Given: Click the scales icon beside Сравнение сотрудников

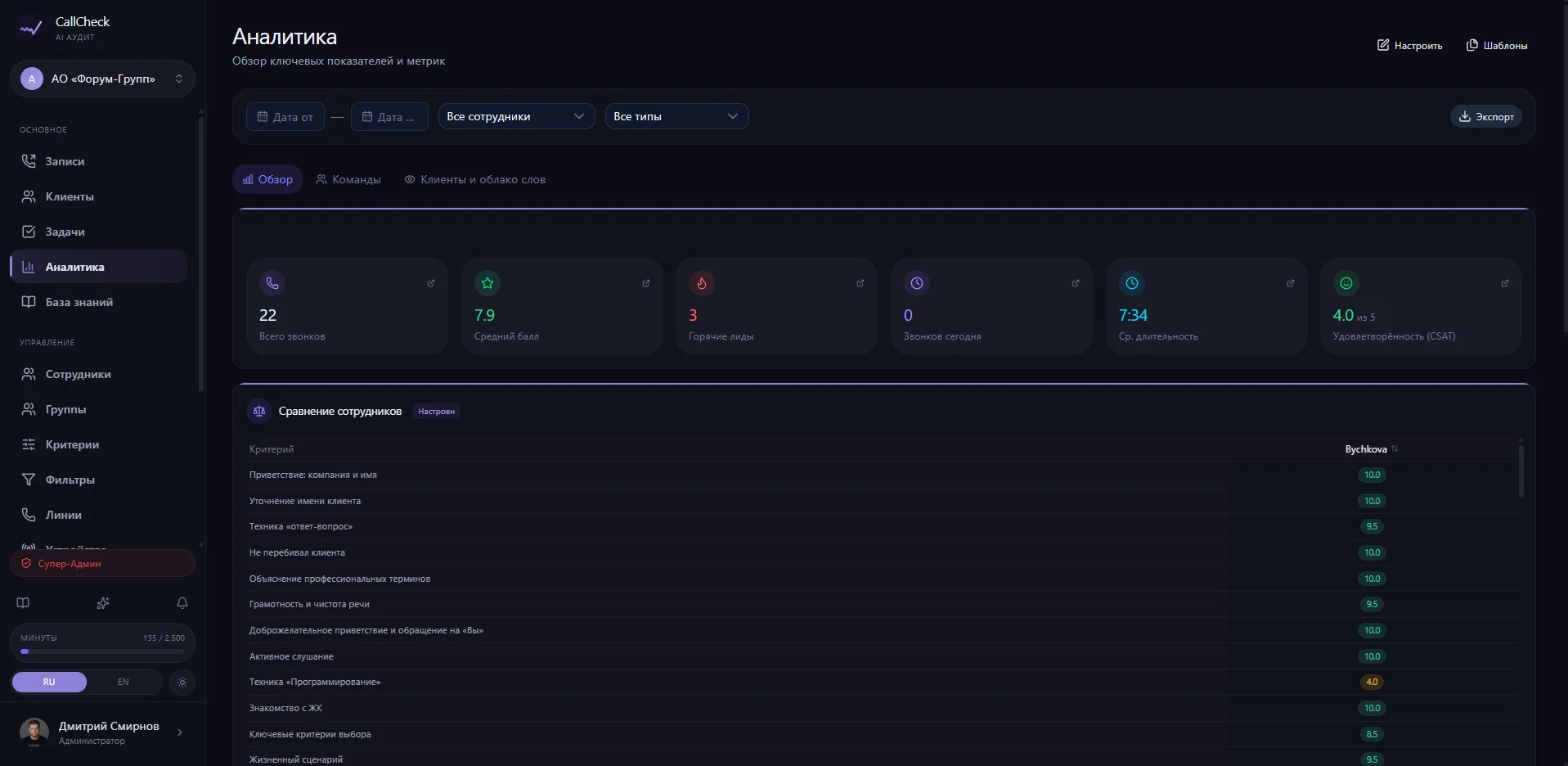Looking at the screenshot, I should click(x=259, y=411).
